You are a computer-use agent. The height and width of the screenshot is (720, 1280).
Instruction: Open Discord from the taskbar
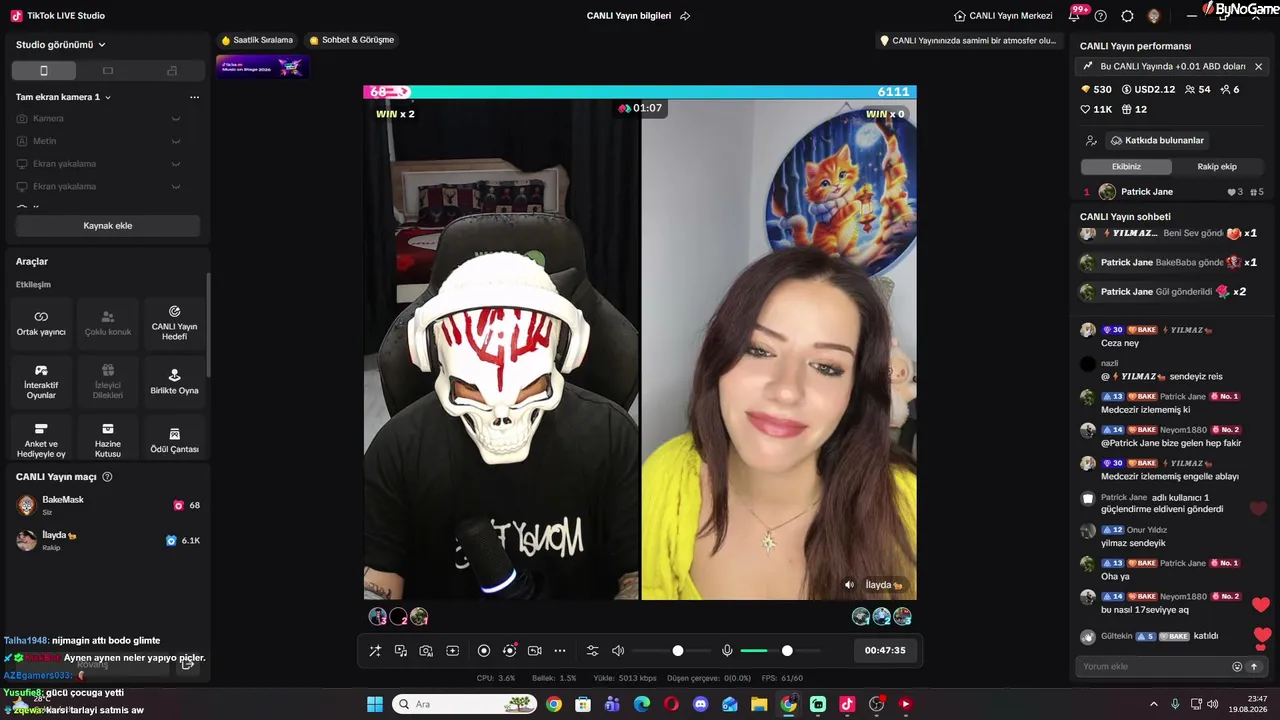pos(700,704)
